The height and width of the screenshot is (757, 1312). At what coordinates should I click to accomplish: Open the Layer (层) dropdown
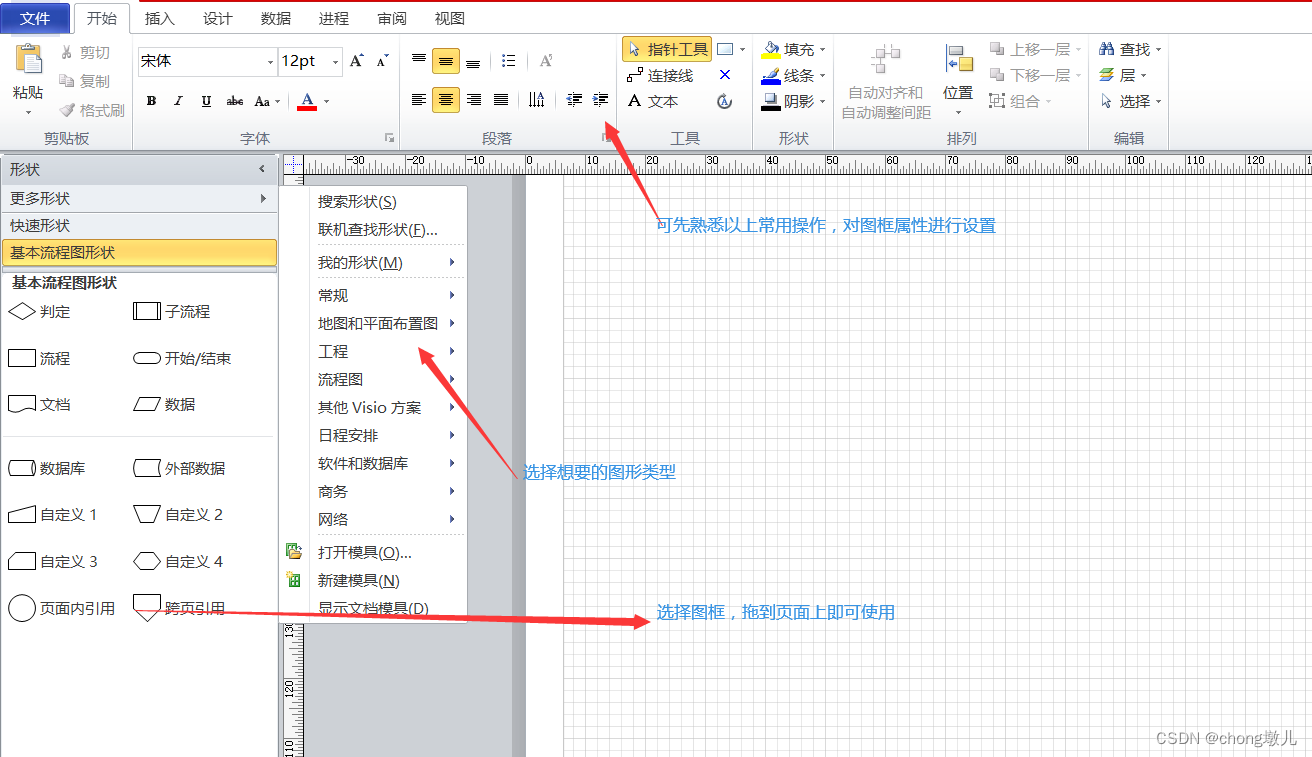point(1122,75)
